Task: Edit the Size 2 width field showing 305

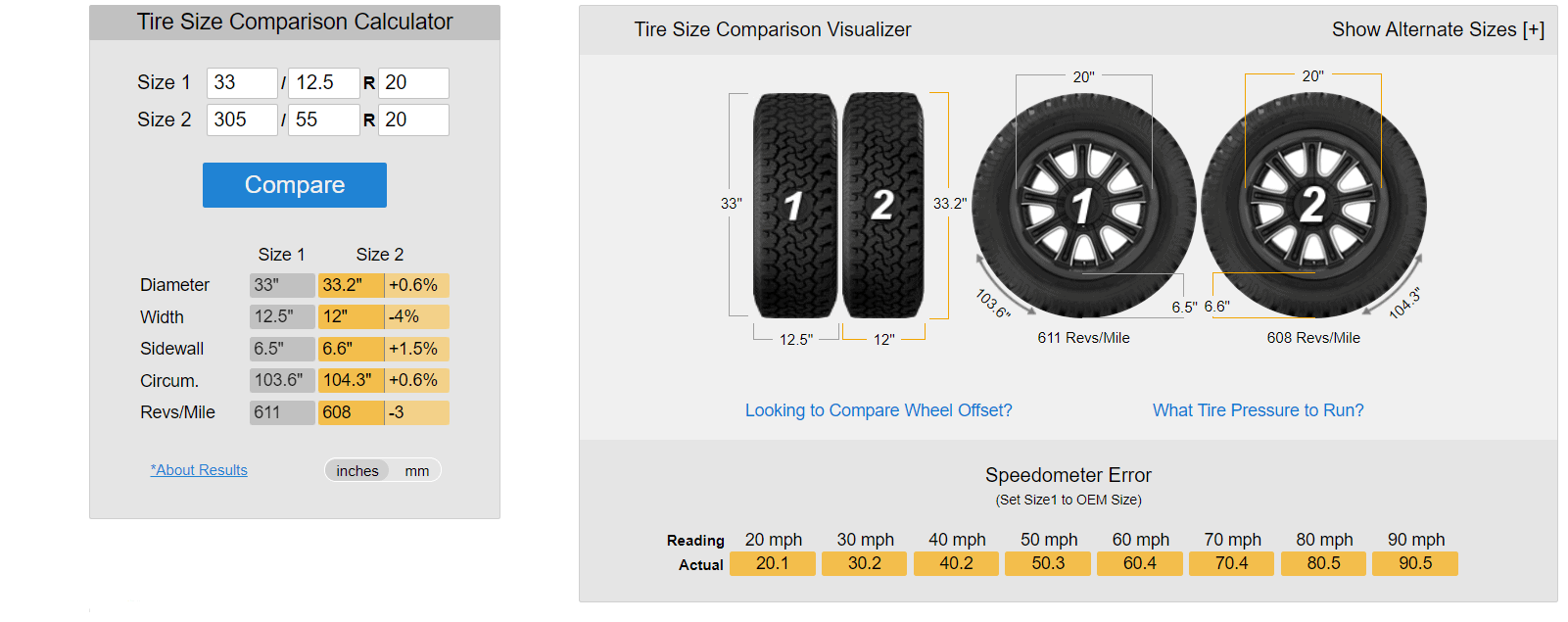Action: pos(241,120)
